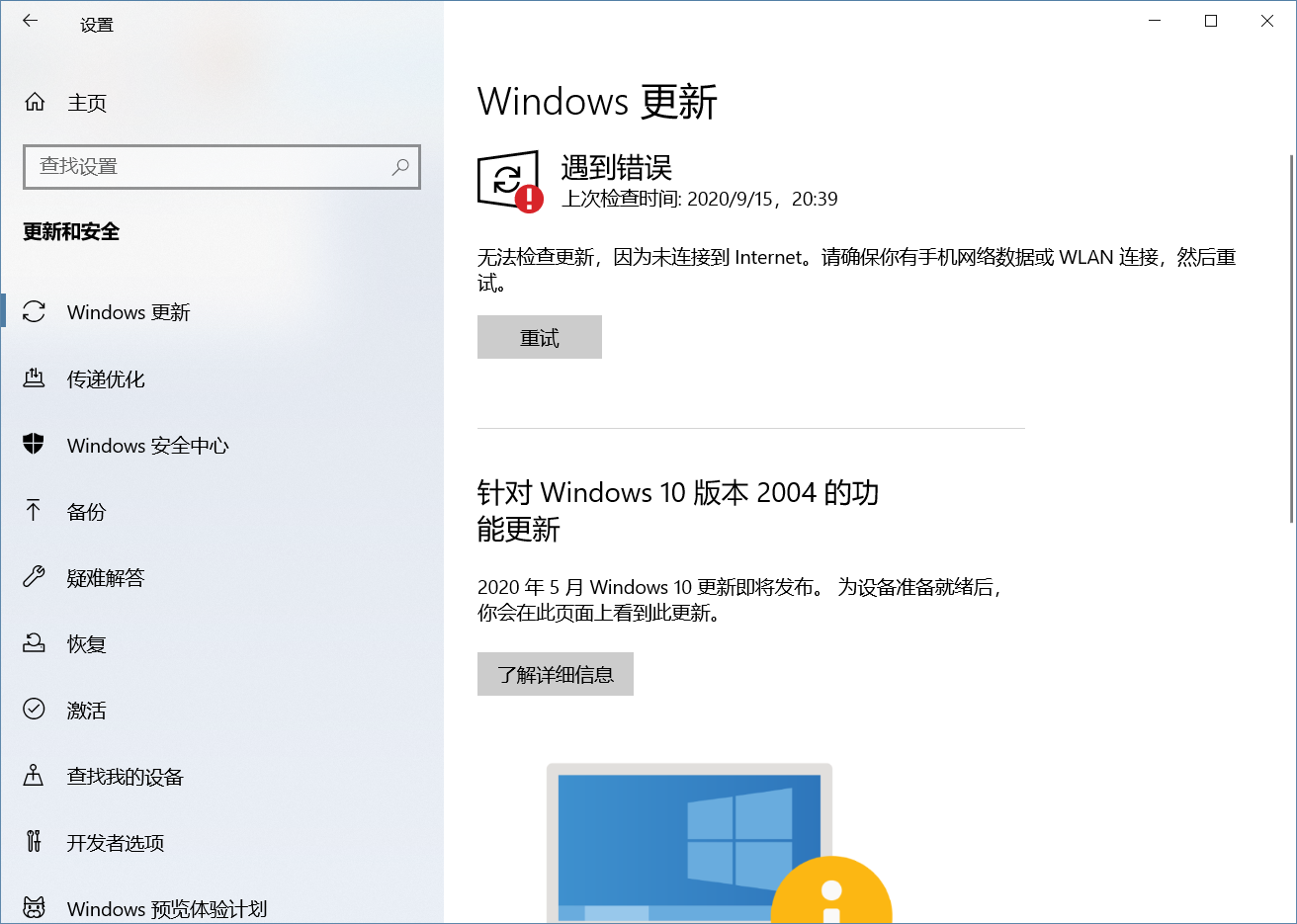This screenshot has width=1297, height=924.
Task: Click the 了解详细信息 button
Action: (556, 674)
